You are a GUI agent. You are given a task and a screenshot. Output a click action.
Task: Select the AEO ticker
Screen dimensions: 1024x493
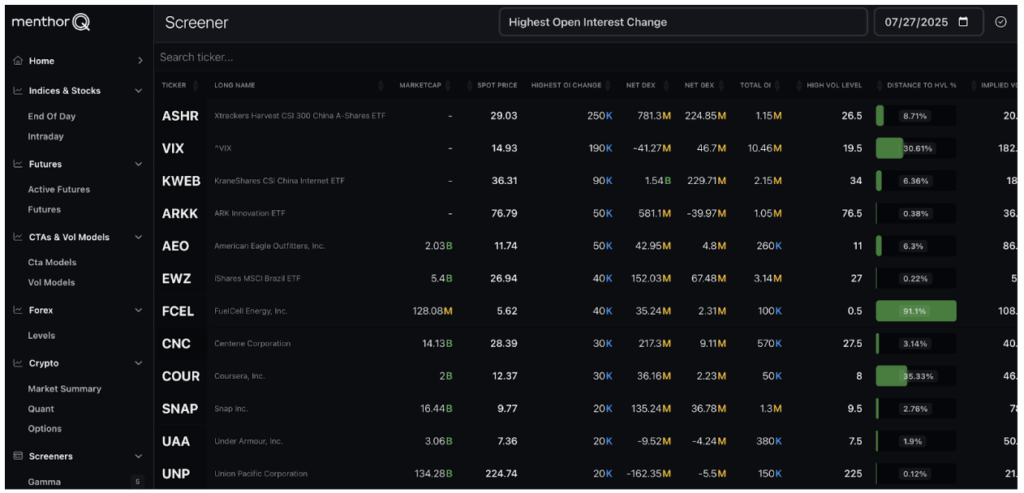coord(176,246)
